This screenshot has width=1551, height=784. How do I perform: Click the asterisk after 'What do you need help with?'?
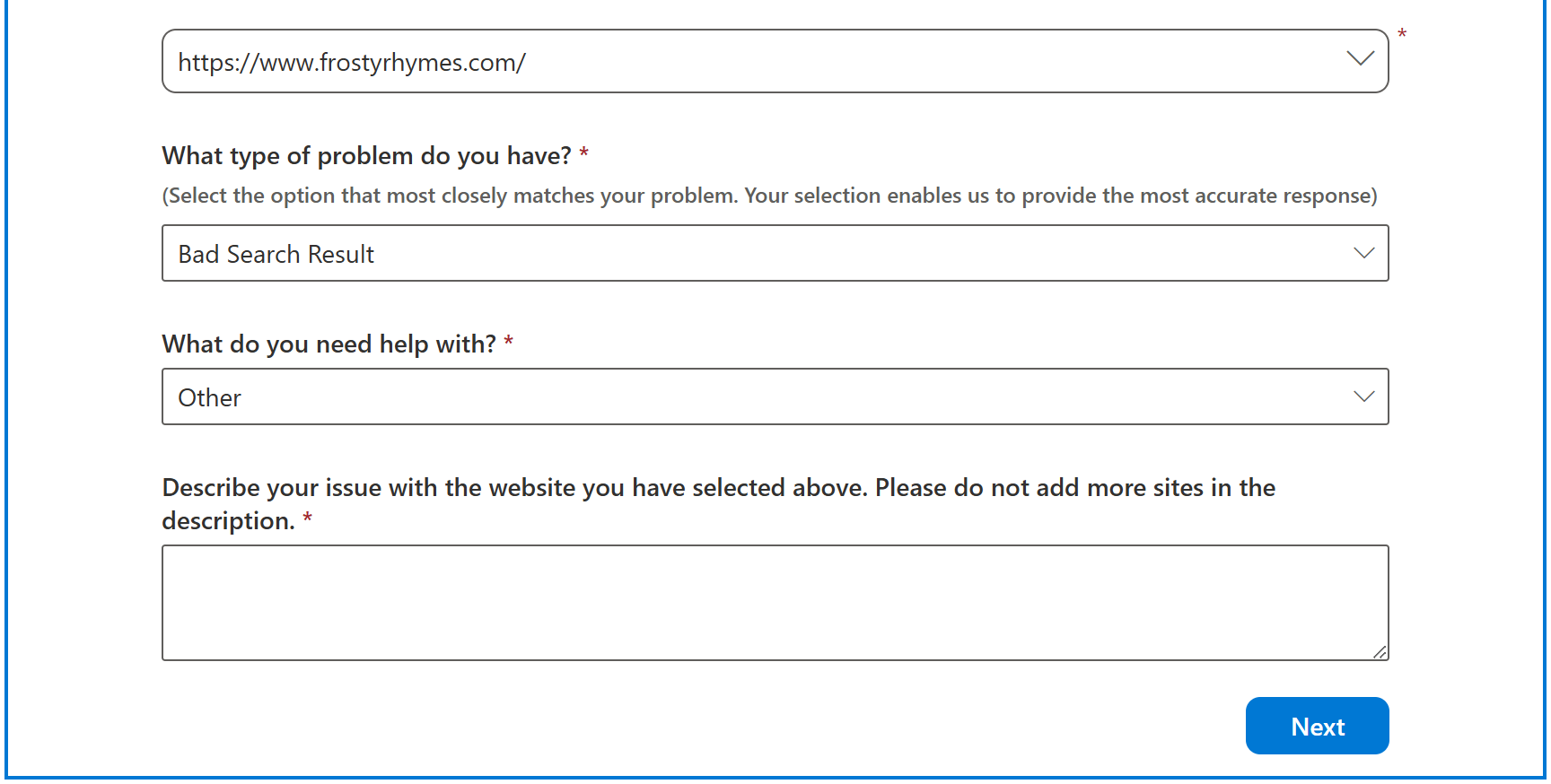point(508,343)
